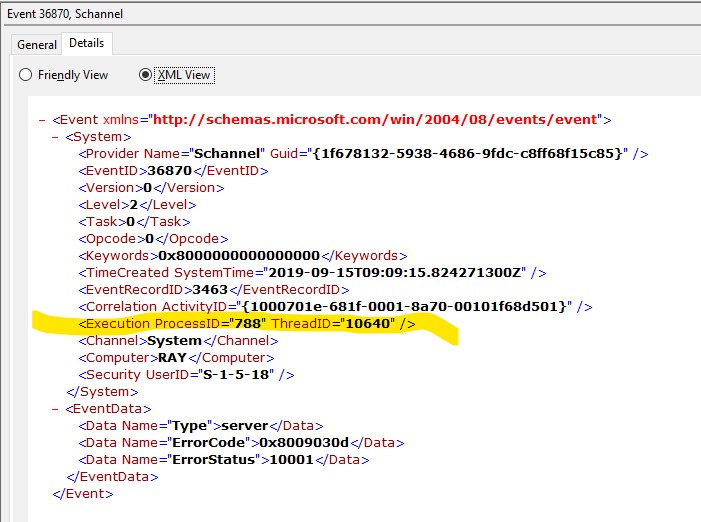Click the Provider Name Schannel line

tap(363, 154)
